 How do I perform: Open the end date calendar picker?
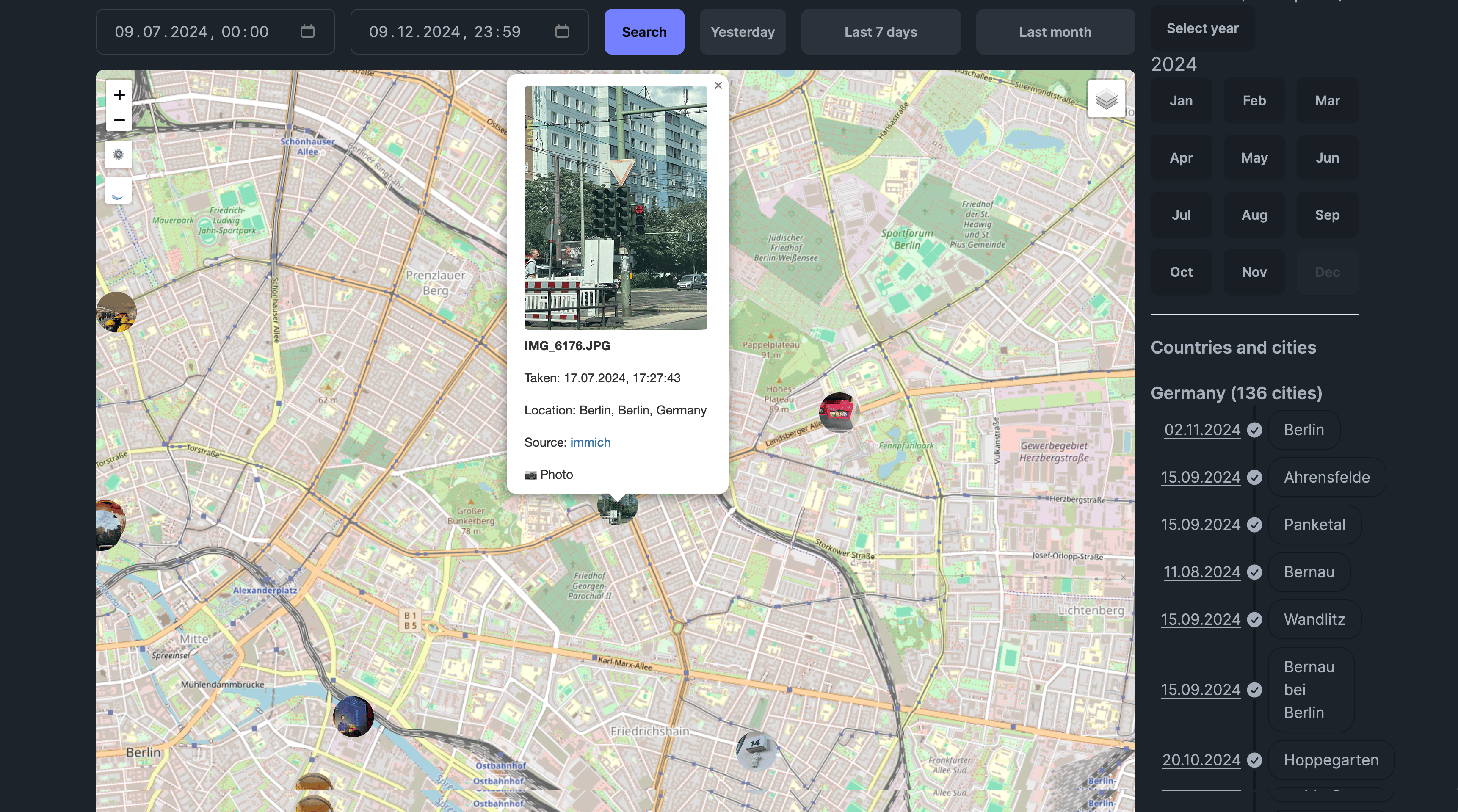[x=561, y=32]
